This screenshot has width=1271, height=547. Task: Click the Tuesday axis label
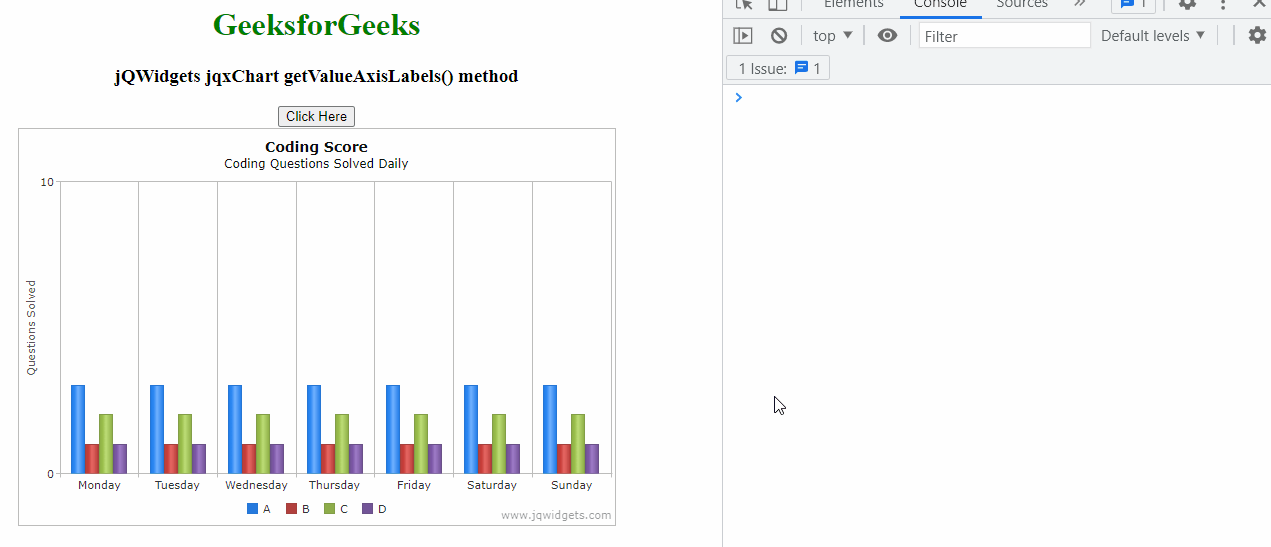pos(177,485)
